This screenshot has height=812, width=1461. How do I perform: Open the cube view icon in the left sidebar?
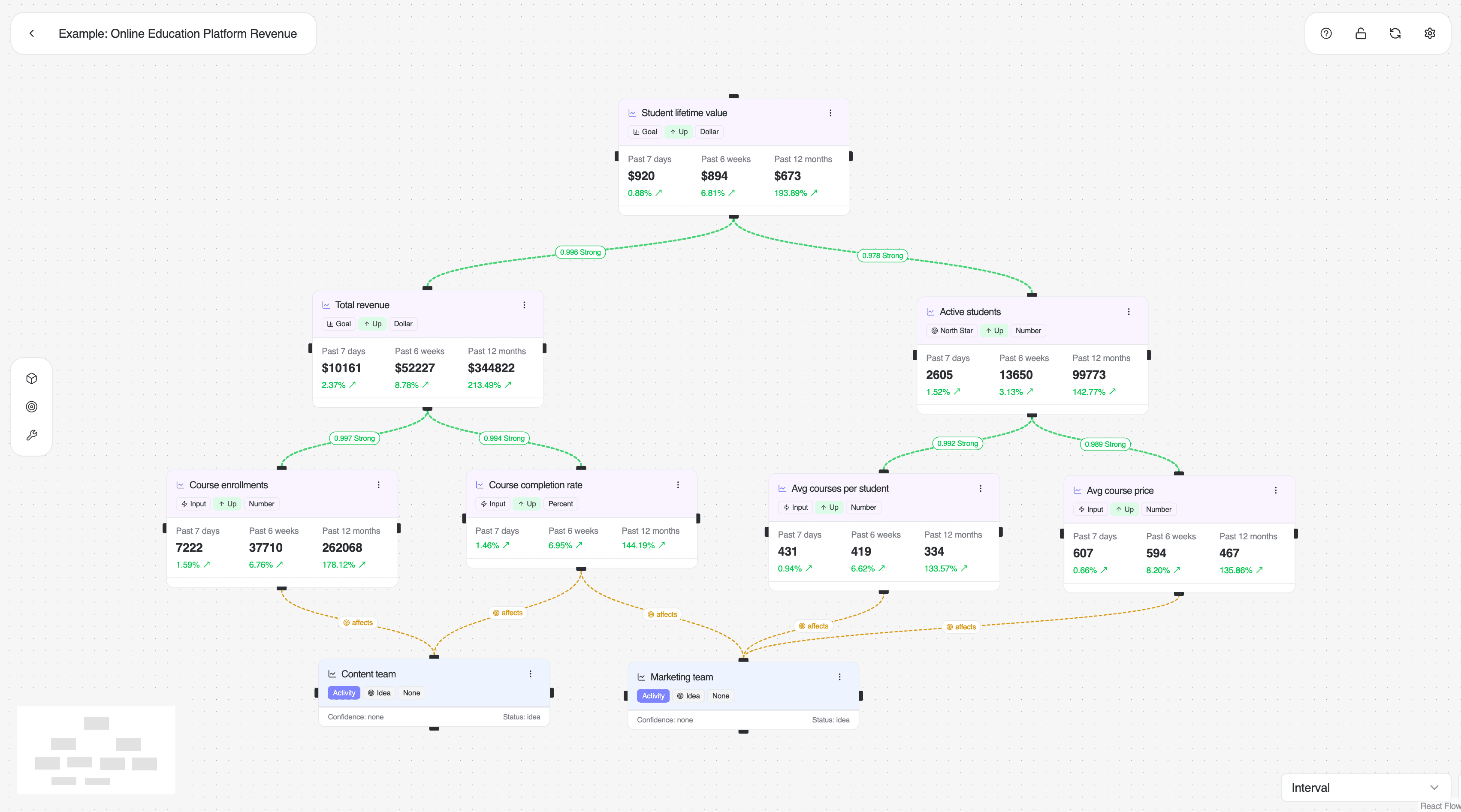(x=31, y=378)
